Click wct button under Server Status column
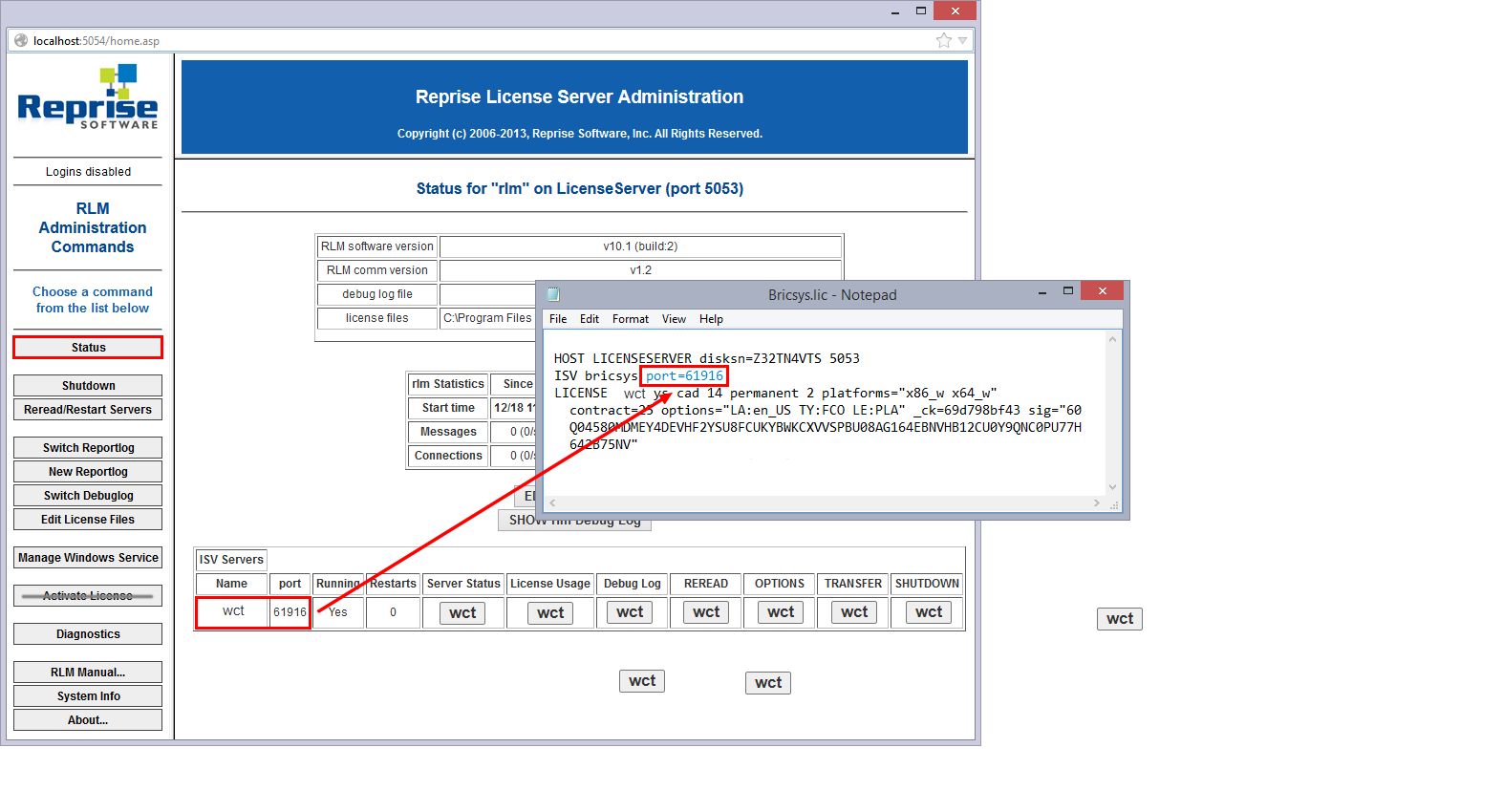 (x=462, y=613)
